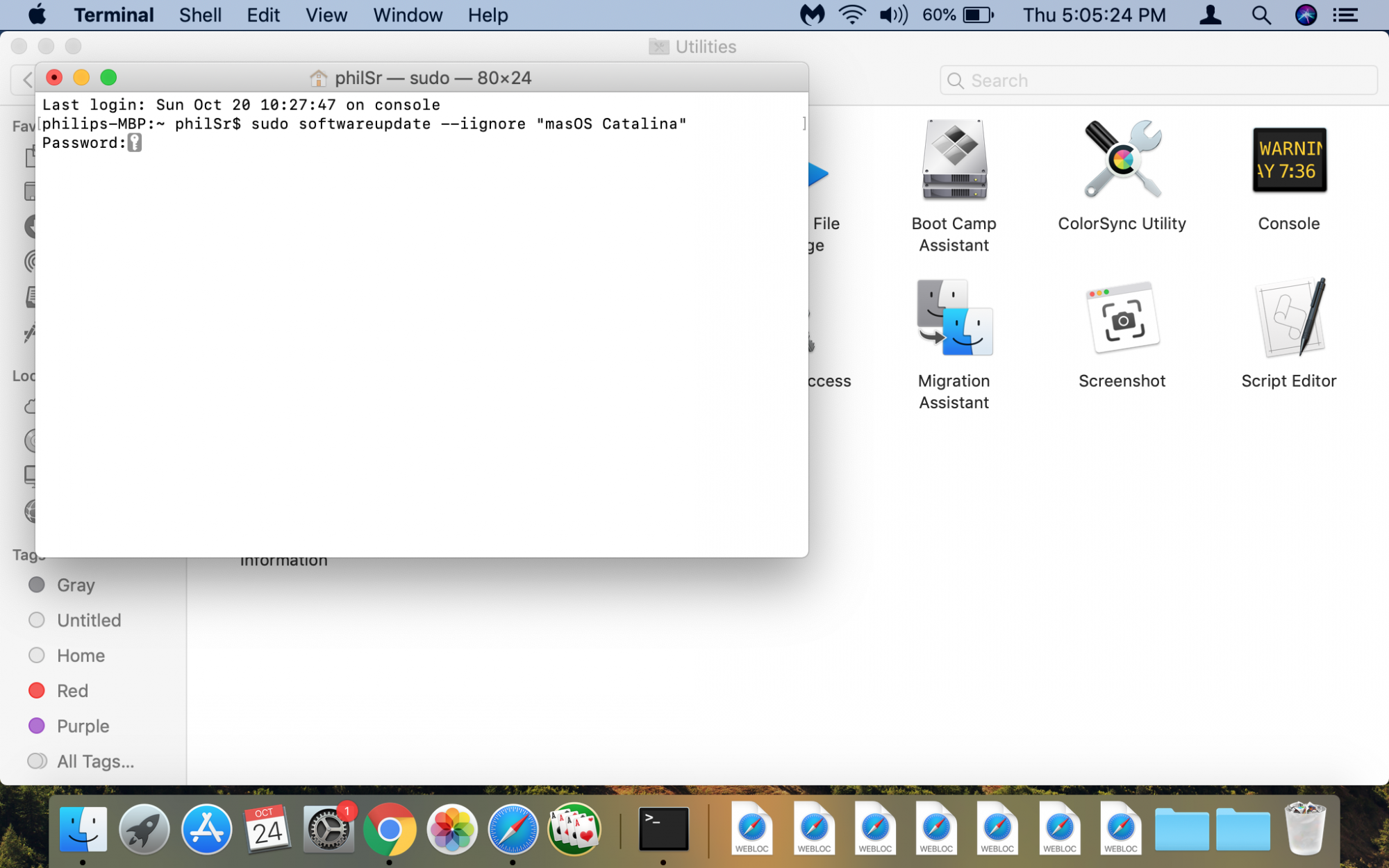This screenshot has height=868, width=1389.
Task: Launch Safari compass icon in Dock
Action: pyautogui.click(x=513, y=829)
